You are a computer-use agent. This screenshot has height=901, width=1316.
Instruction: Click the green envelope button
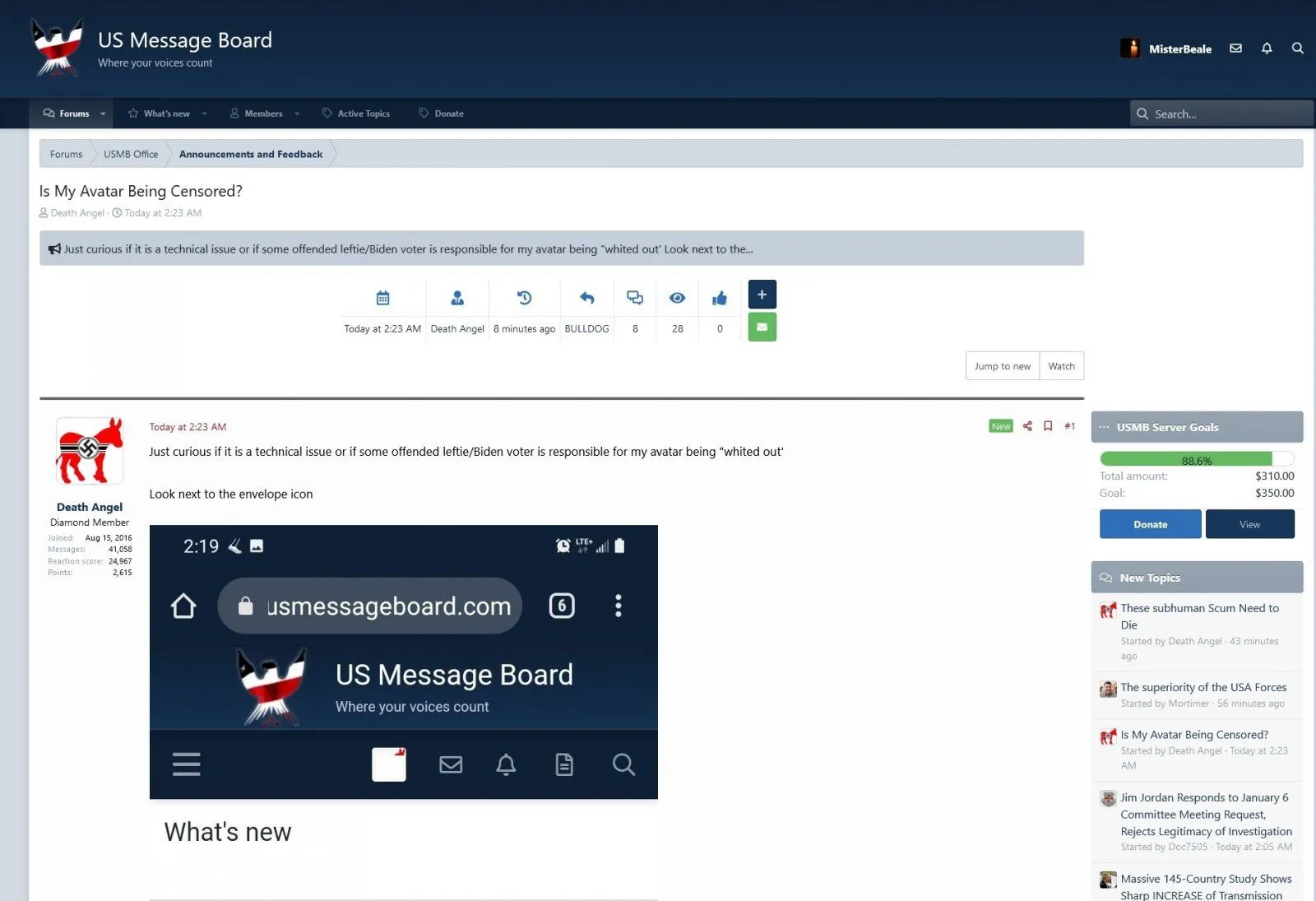click(762, 327)
